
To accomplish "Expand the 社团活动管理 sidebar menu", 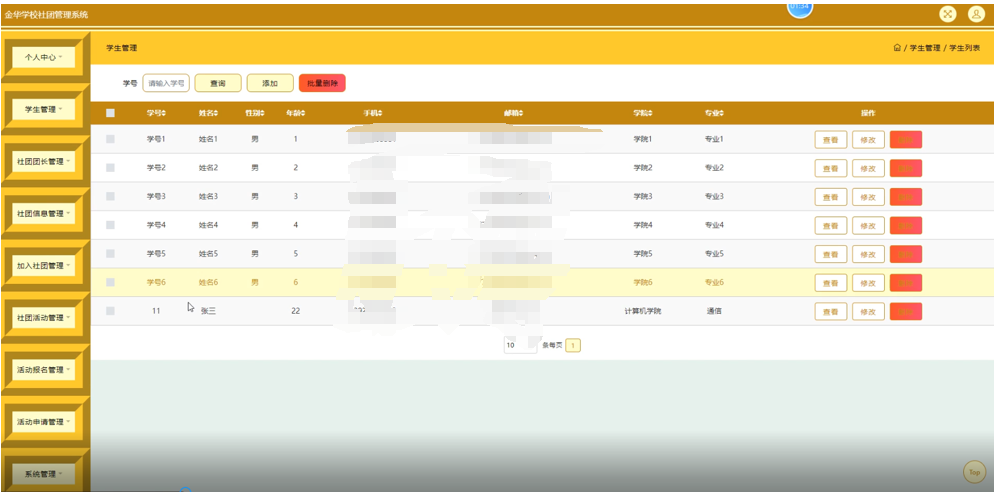I will (x=44, y=318).
